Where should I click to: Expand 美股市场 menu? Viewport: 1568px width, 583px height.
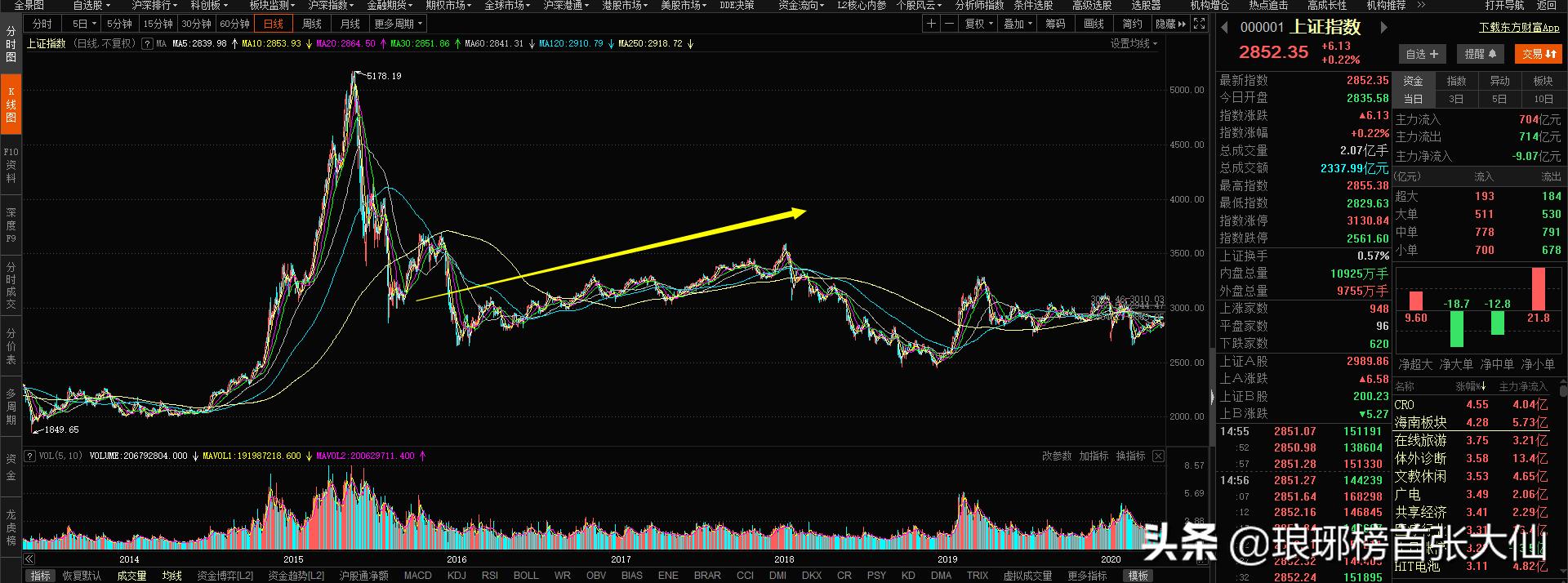[x=684, y=5]
